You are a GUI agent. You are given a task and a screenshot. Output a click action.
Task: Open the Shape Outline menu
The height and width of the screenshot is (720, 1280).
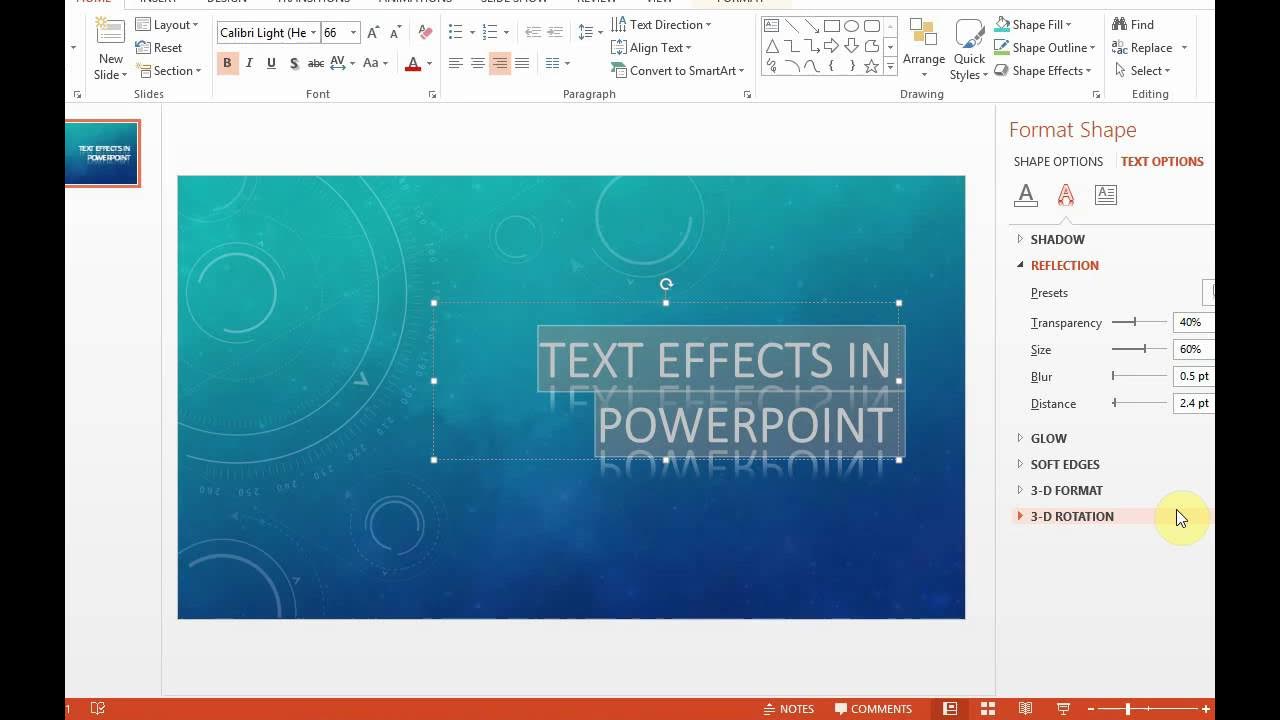pyautogui.click(x=1045, y=47)
